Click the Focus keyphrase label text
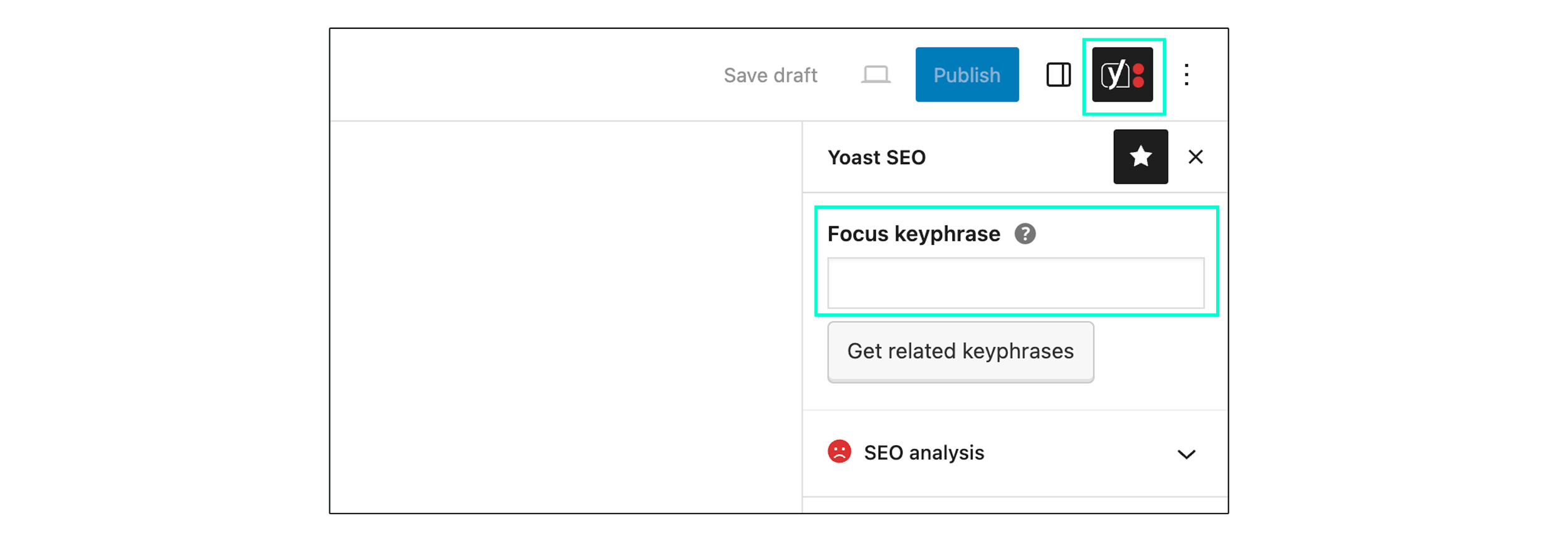 (913, 234)
